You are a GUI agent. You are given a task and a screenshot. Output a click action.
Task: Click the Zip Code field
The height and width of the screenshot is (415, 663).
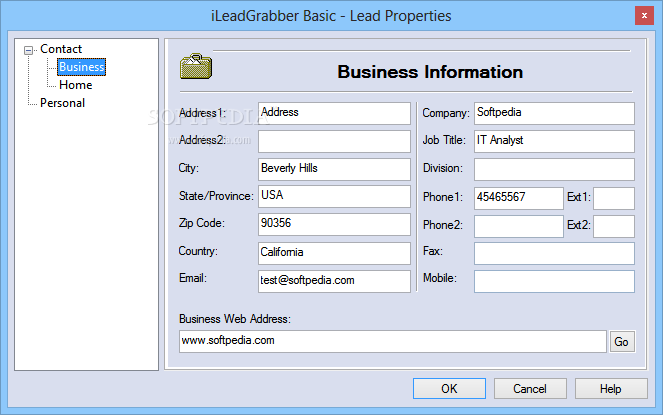pos(334,224)
